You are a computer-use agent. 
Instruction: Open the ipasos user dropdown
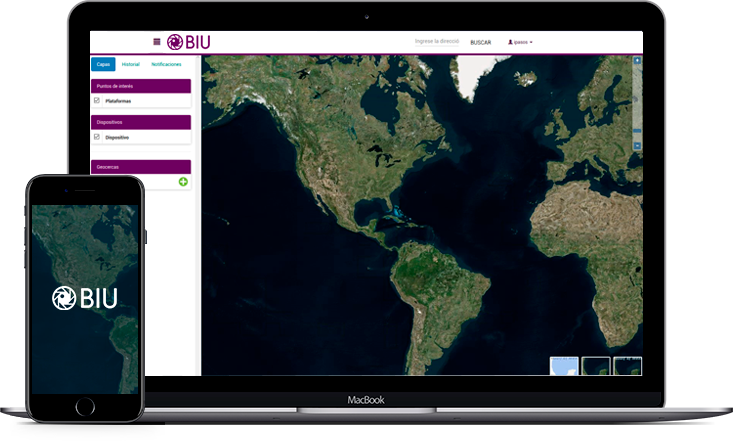[523, 42]
